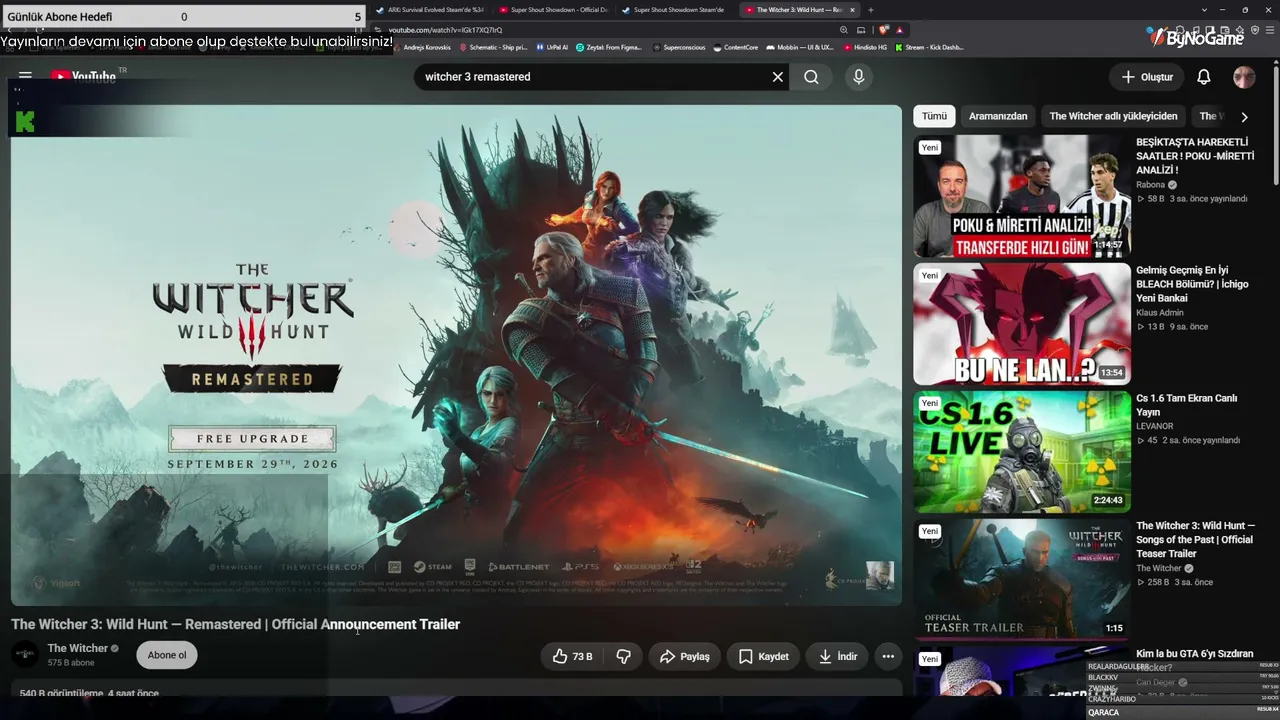Screen dimensions: 1280x720
Task: Open the three-dot more actions menu
Action: [888, 656]
